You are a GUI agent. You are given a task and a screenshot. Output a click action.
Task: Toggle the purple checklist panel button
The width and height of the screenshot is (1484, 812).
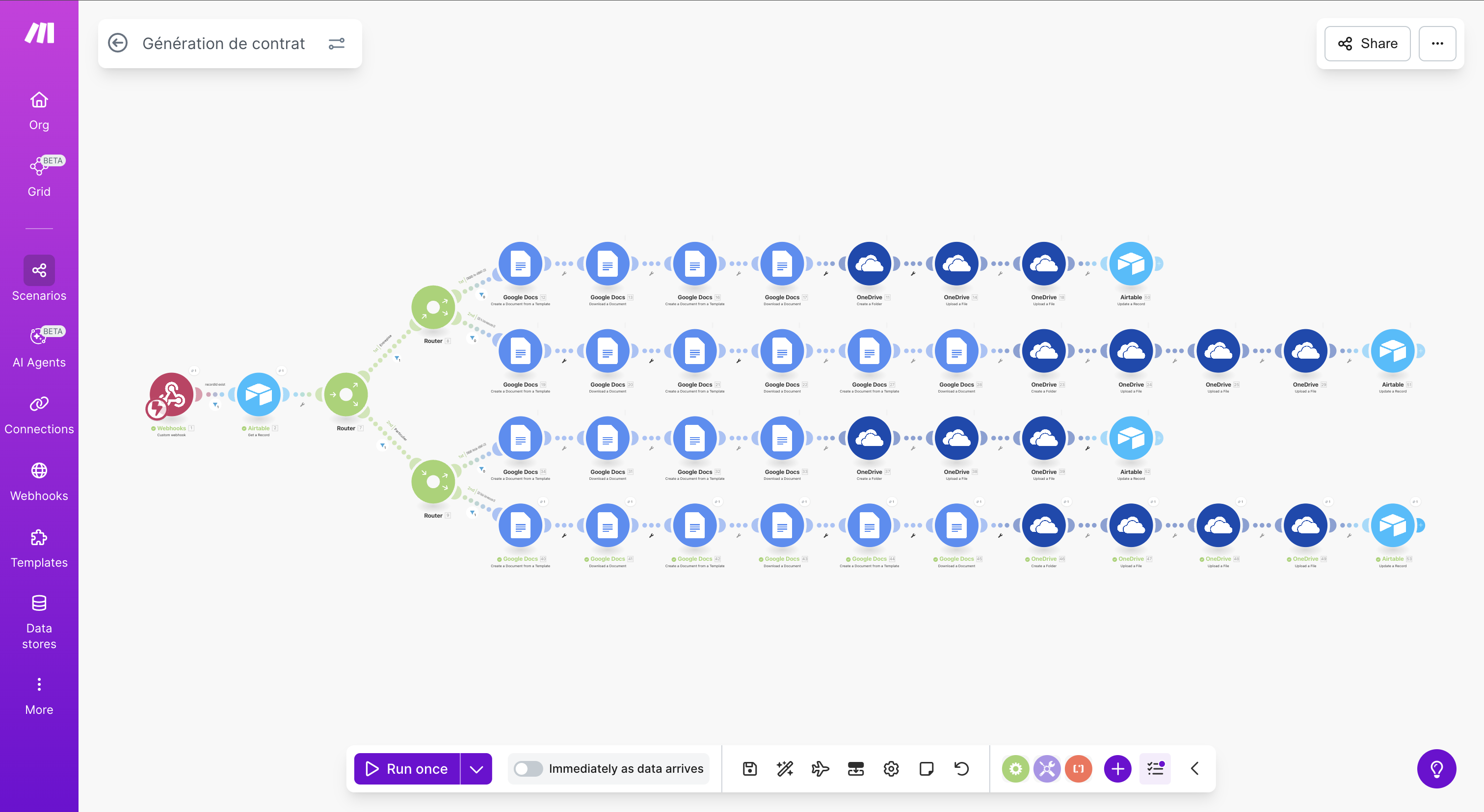[x=1155, y=768]
